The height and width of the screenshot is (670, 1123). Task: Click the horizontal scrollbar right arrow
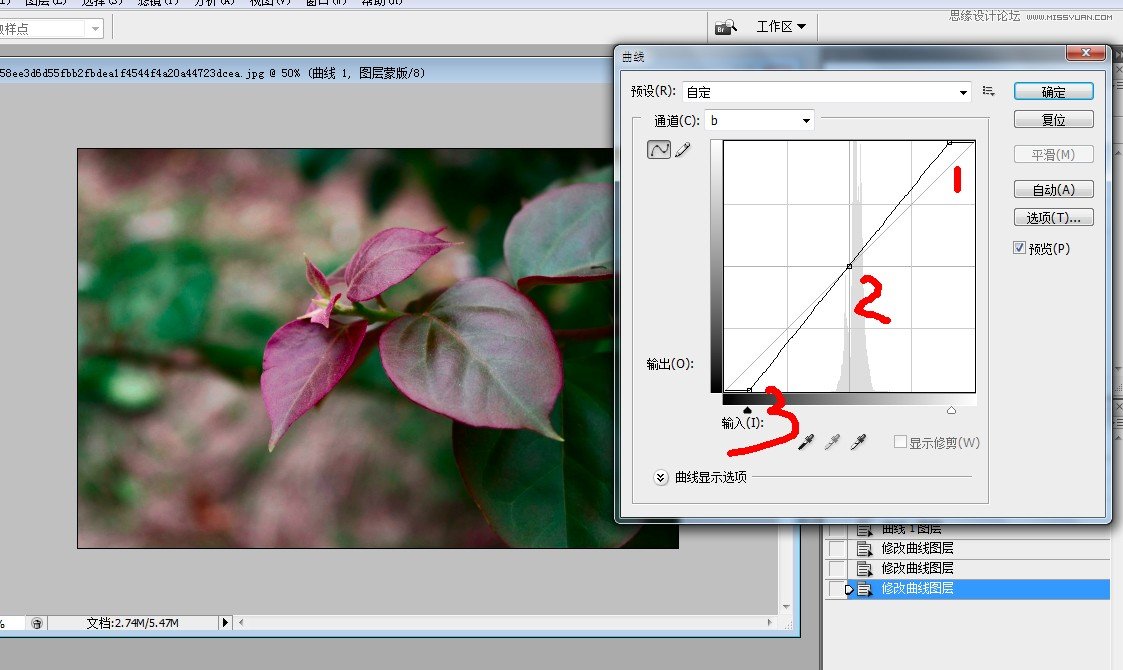click(x=771, y=623)
